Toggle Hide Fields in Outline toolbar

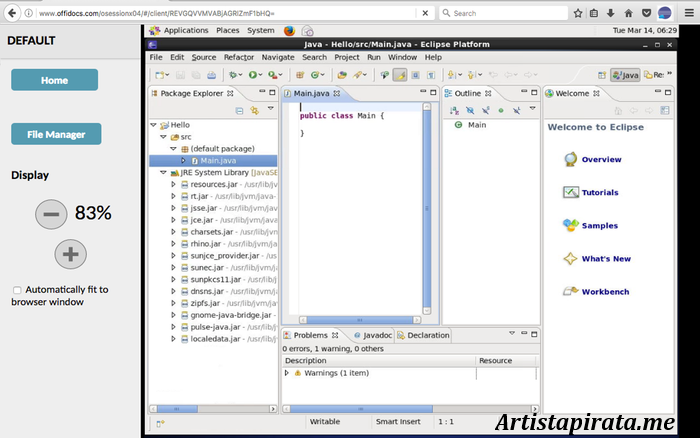(x=470, y=110)
